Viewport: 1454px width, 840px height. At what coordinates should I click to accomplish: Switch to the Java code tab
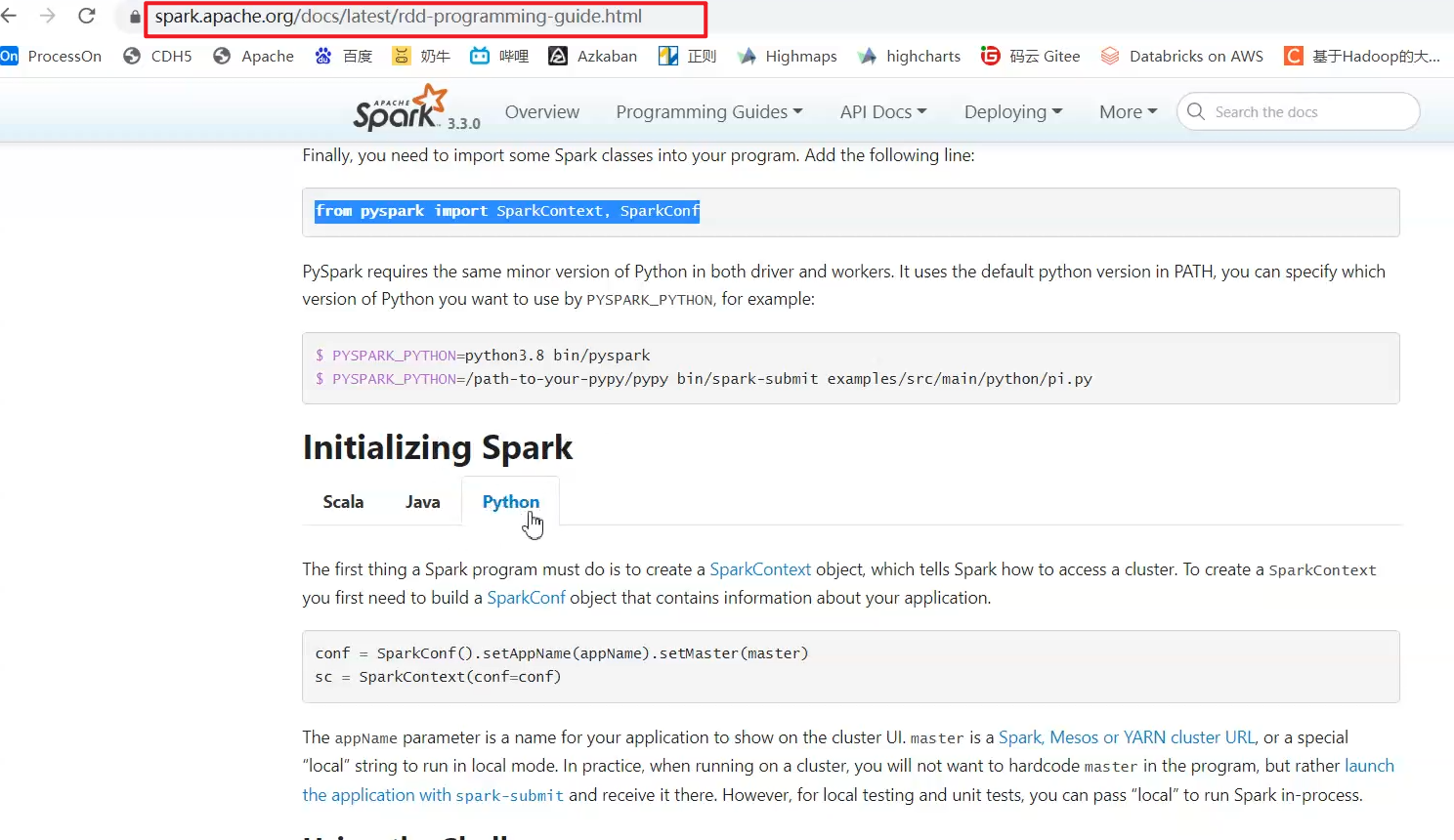[x=422, y=501]
